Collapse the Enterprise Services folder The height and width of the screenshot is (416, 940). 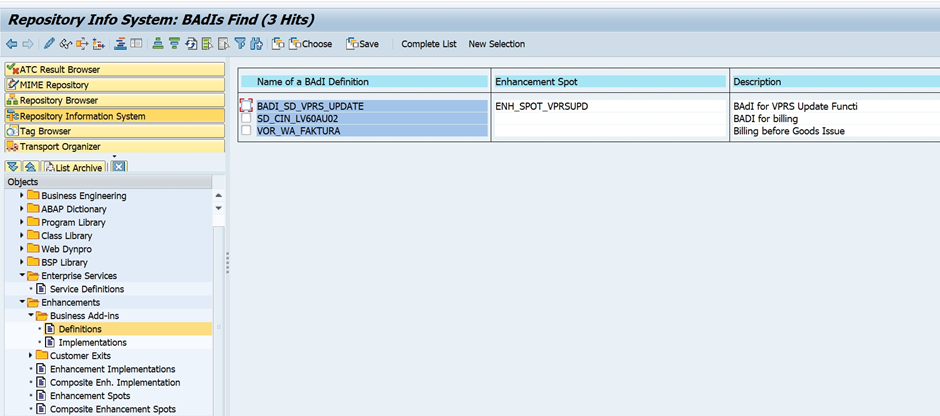22,276
